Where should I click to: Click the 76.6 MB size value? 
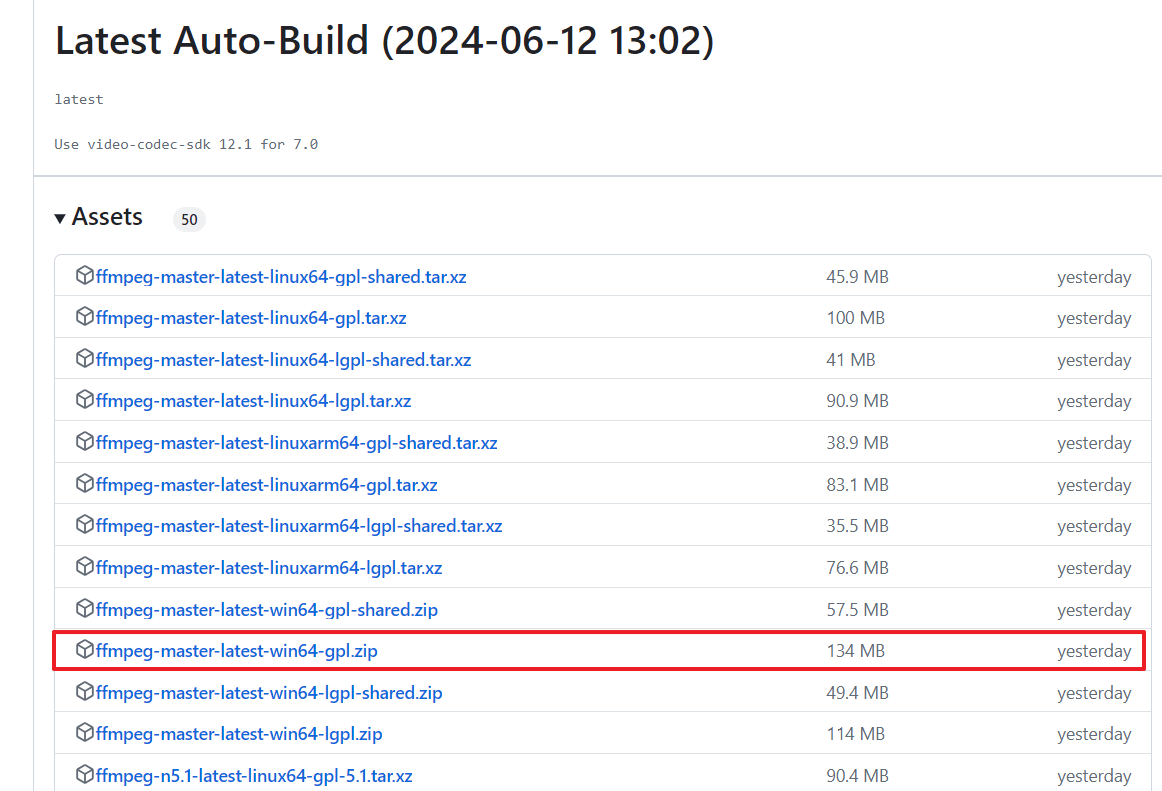coord(857,568)
